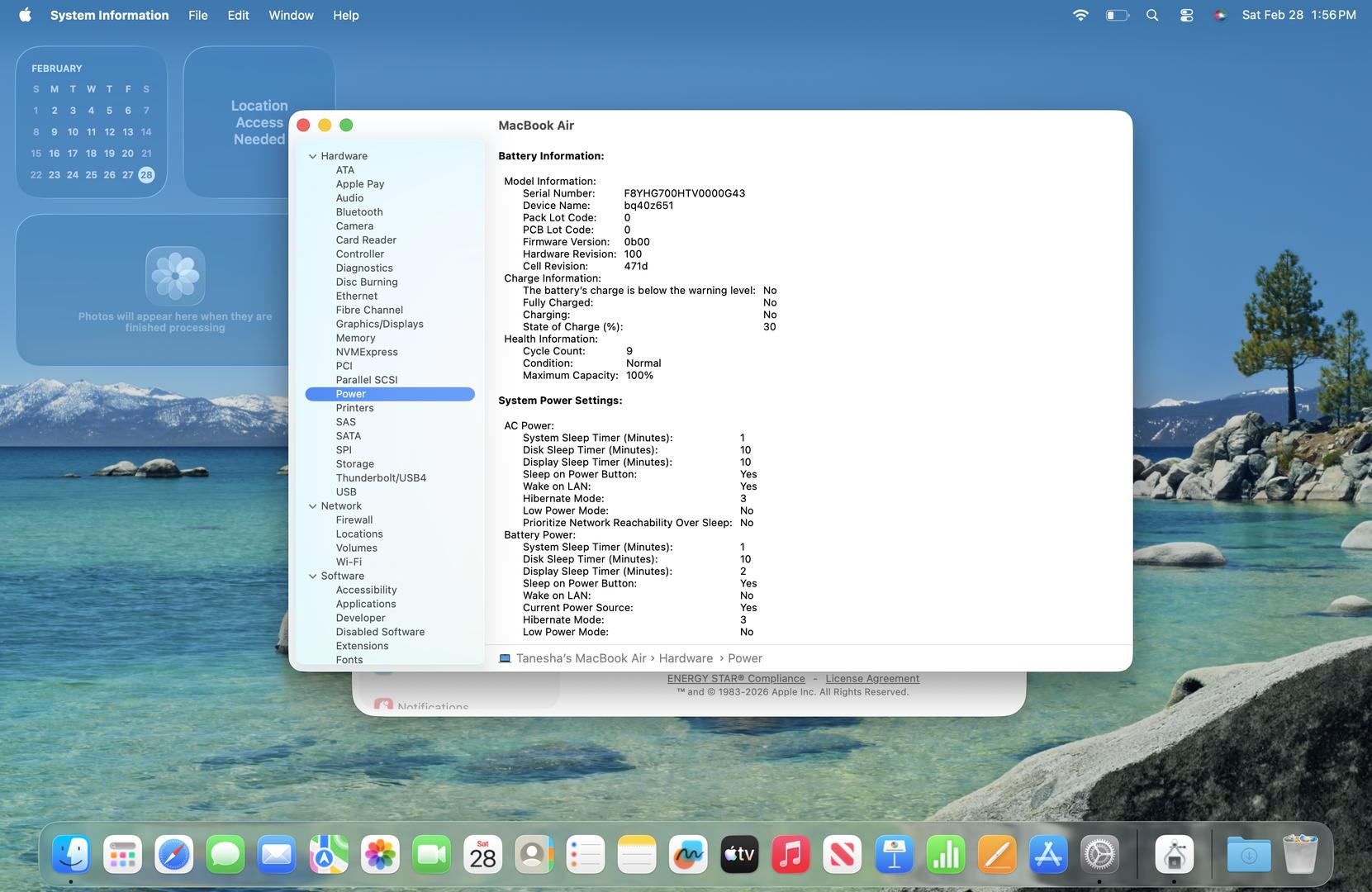
Task: Collapse the Network category chevron
Action: tap(313, 506)
